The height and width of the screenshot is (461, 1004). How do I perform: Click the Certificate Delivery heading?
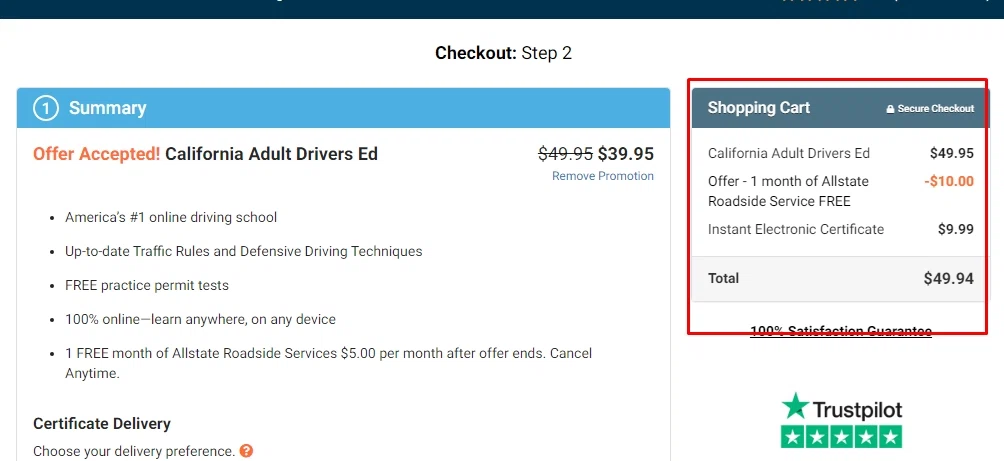point(102,424)
